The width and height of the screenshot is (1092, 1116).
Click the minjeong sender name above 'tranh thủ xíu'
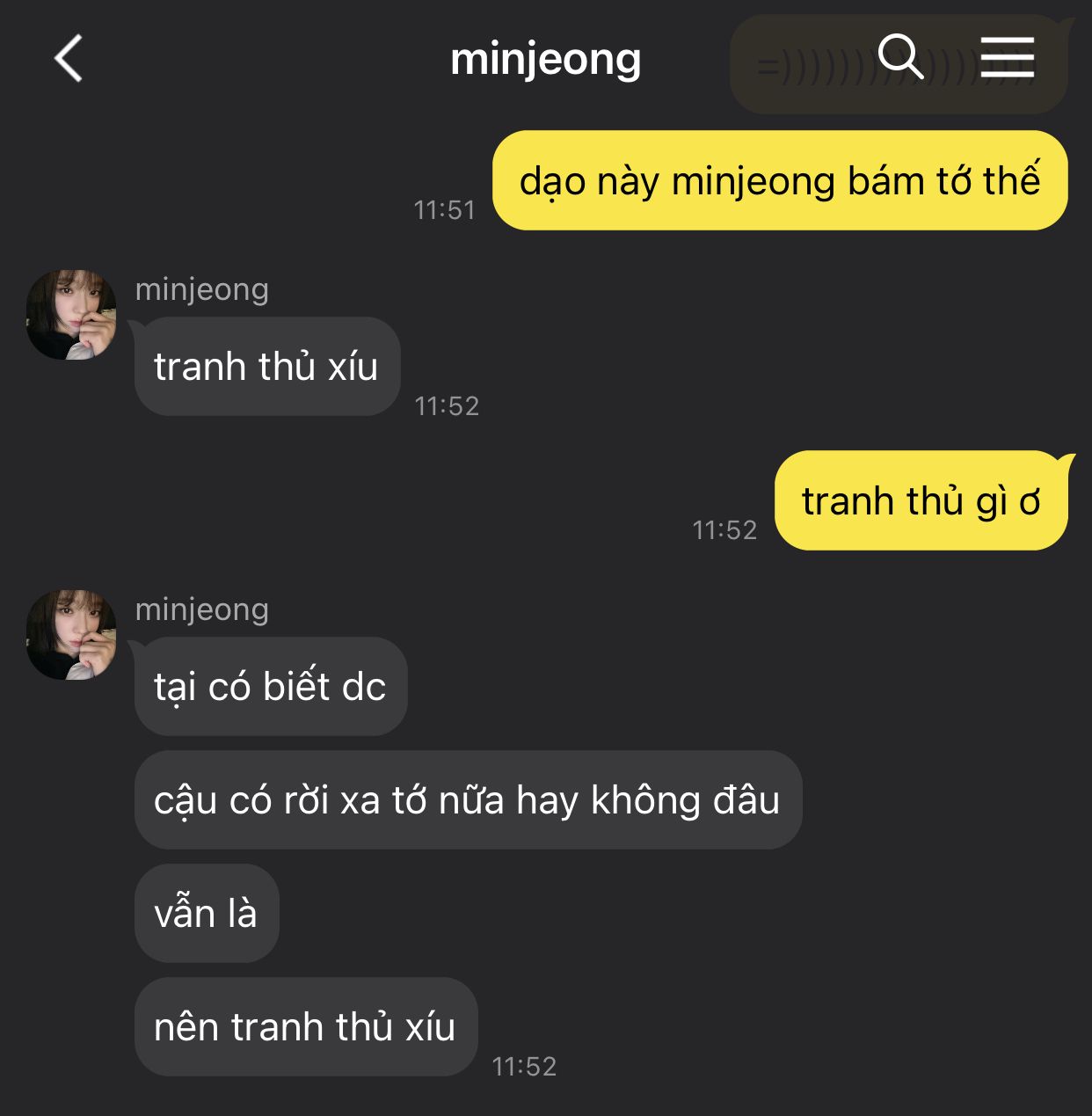[x=202, y=289]
